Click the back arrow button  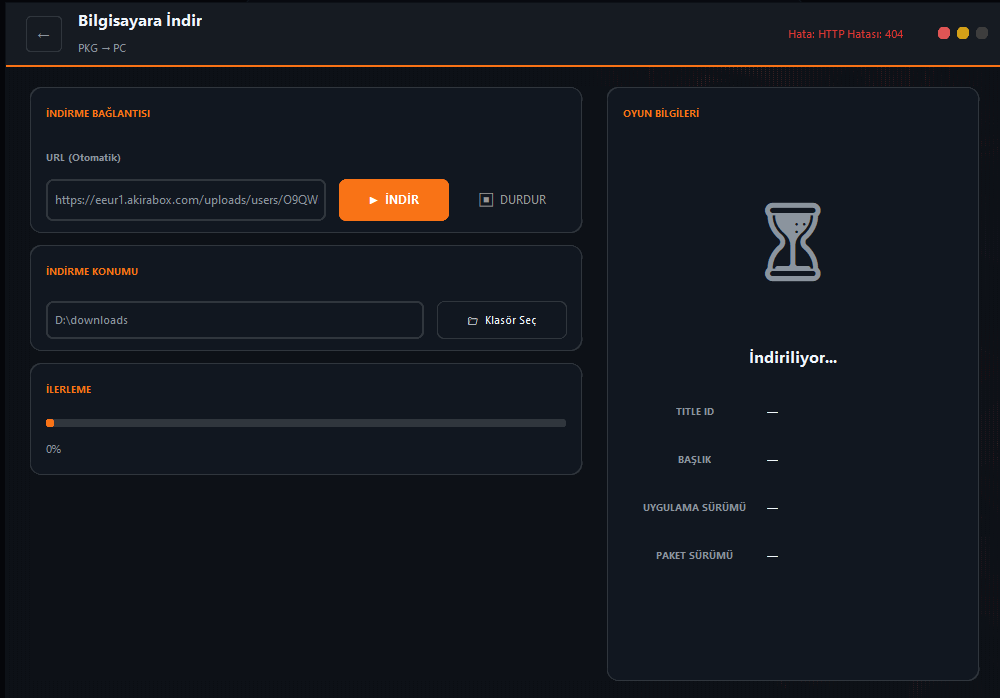tap(43, 35)
